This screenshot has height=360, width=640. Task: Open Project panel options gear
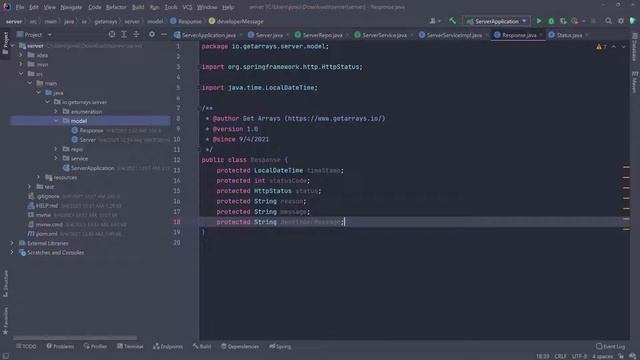click(151, 35)
